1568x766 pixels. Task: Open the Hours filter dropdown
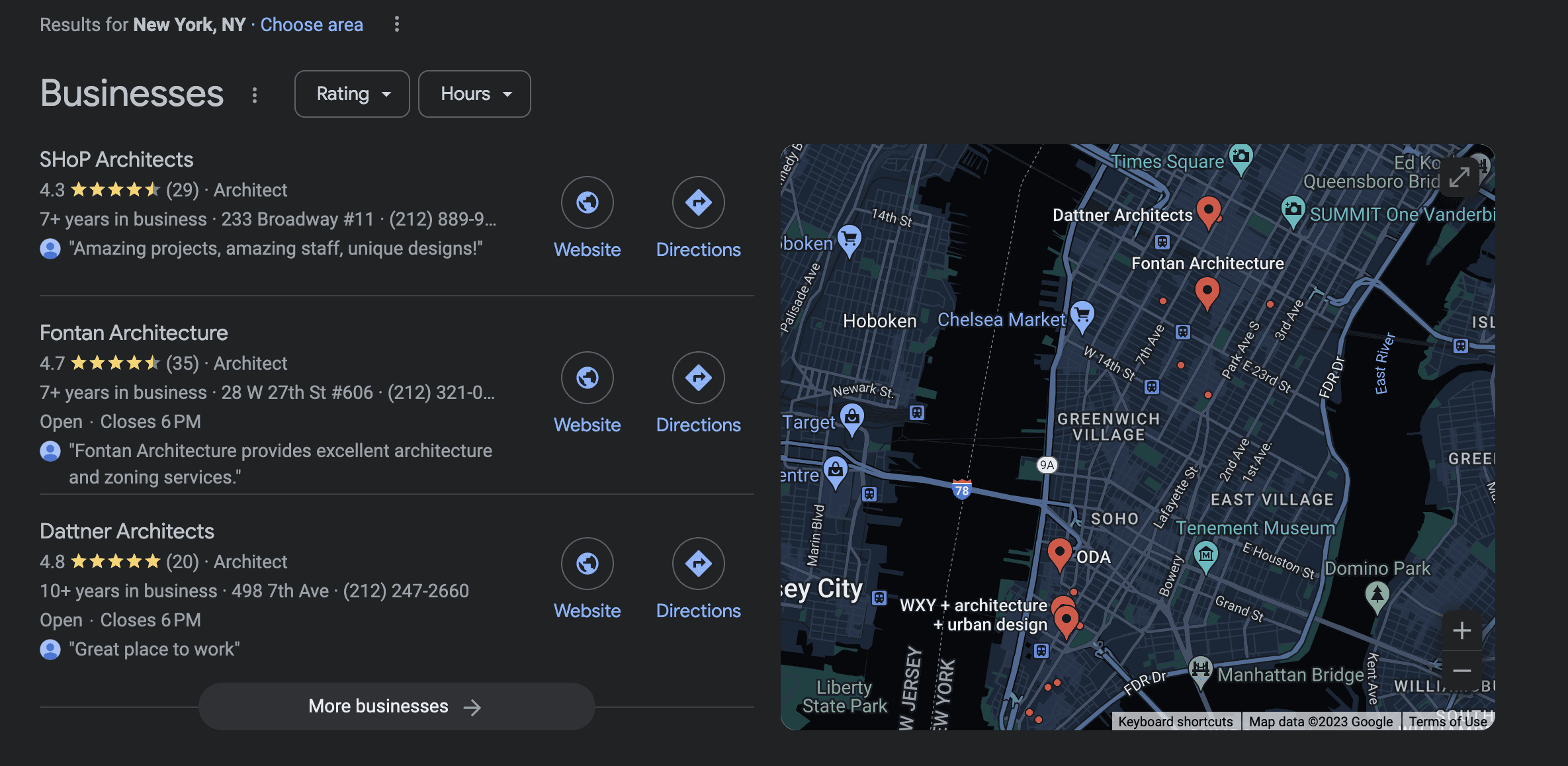(474, 94)
